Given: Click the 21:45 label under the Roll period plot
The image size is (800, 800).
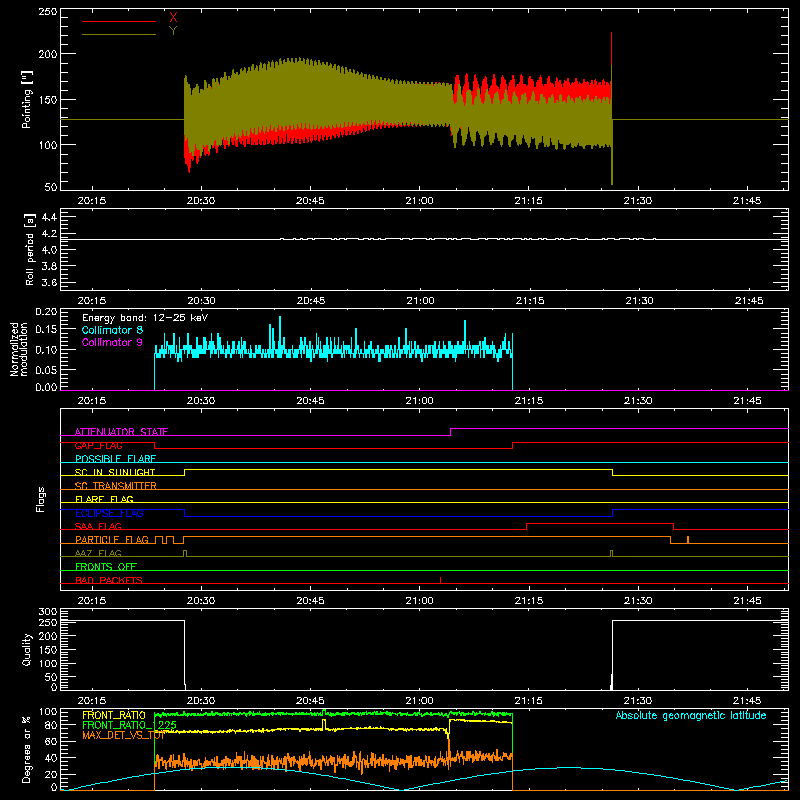Looking at the screenshot, I should point(749,301).
